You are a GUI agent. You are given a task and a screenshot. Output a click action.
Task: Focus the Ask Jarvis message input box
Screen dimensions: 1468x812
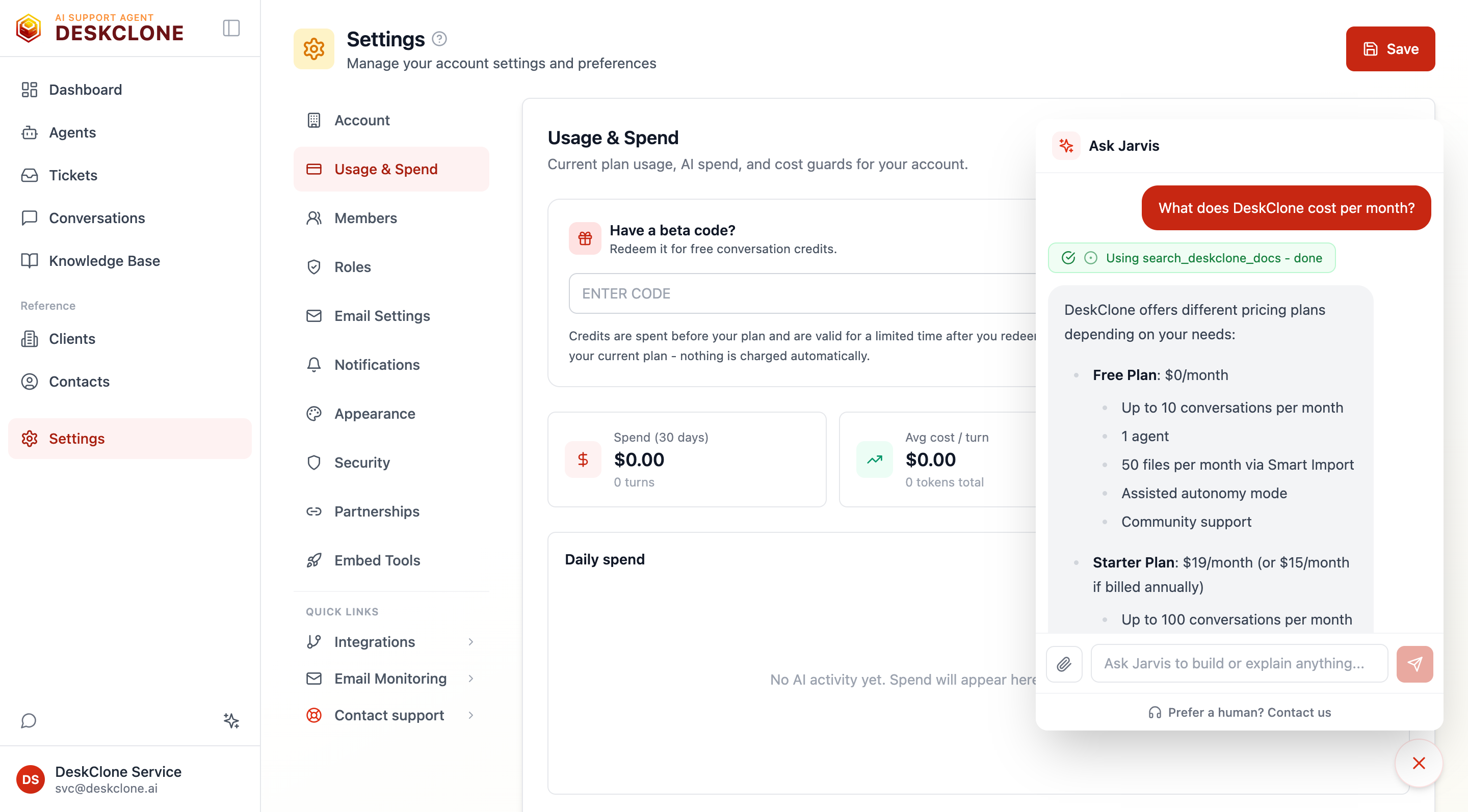tap(1239, 663)
